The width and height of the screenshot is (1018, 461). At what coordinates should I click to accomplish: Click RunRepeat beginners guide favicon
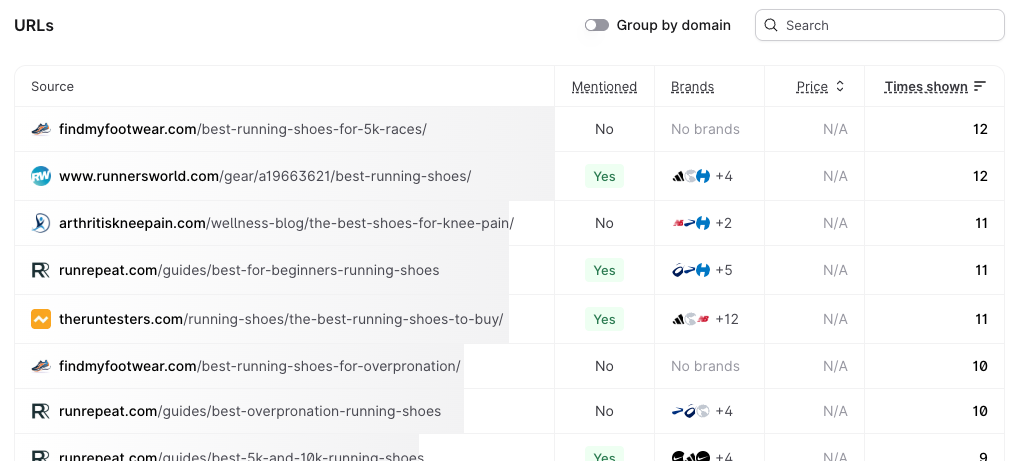coord(41,270)
